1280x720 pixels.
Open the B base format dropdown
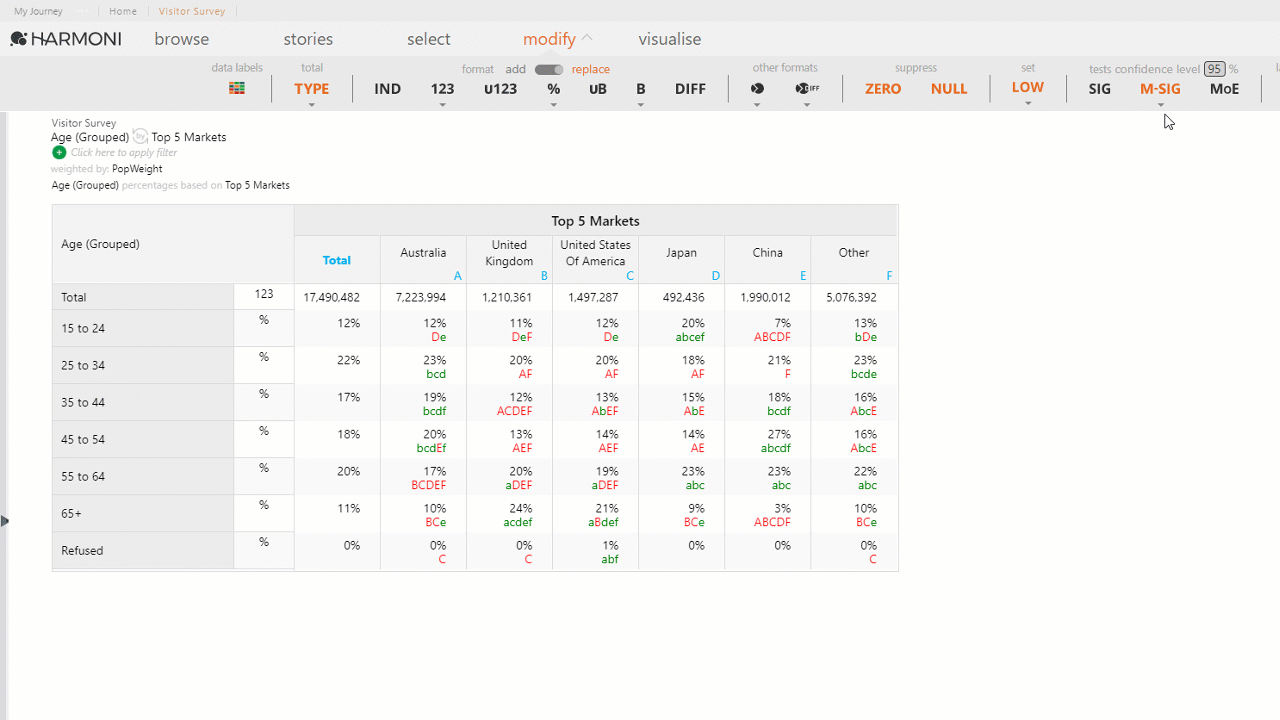[x=640, y=104]
